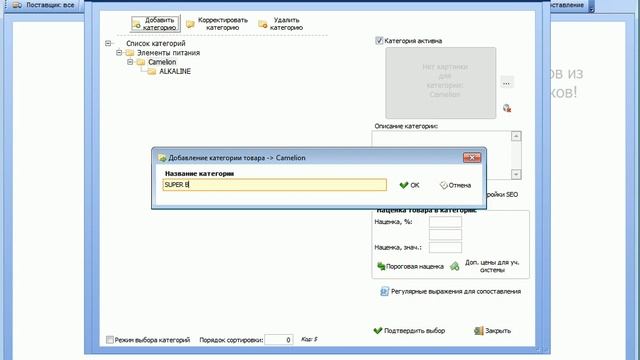Open Регулярные выражения для сопоставления

(x=451, y=291)
